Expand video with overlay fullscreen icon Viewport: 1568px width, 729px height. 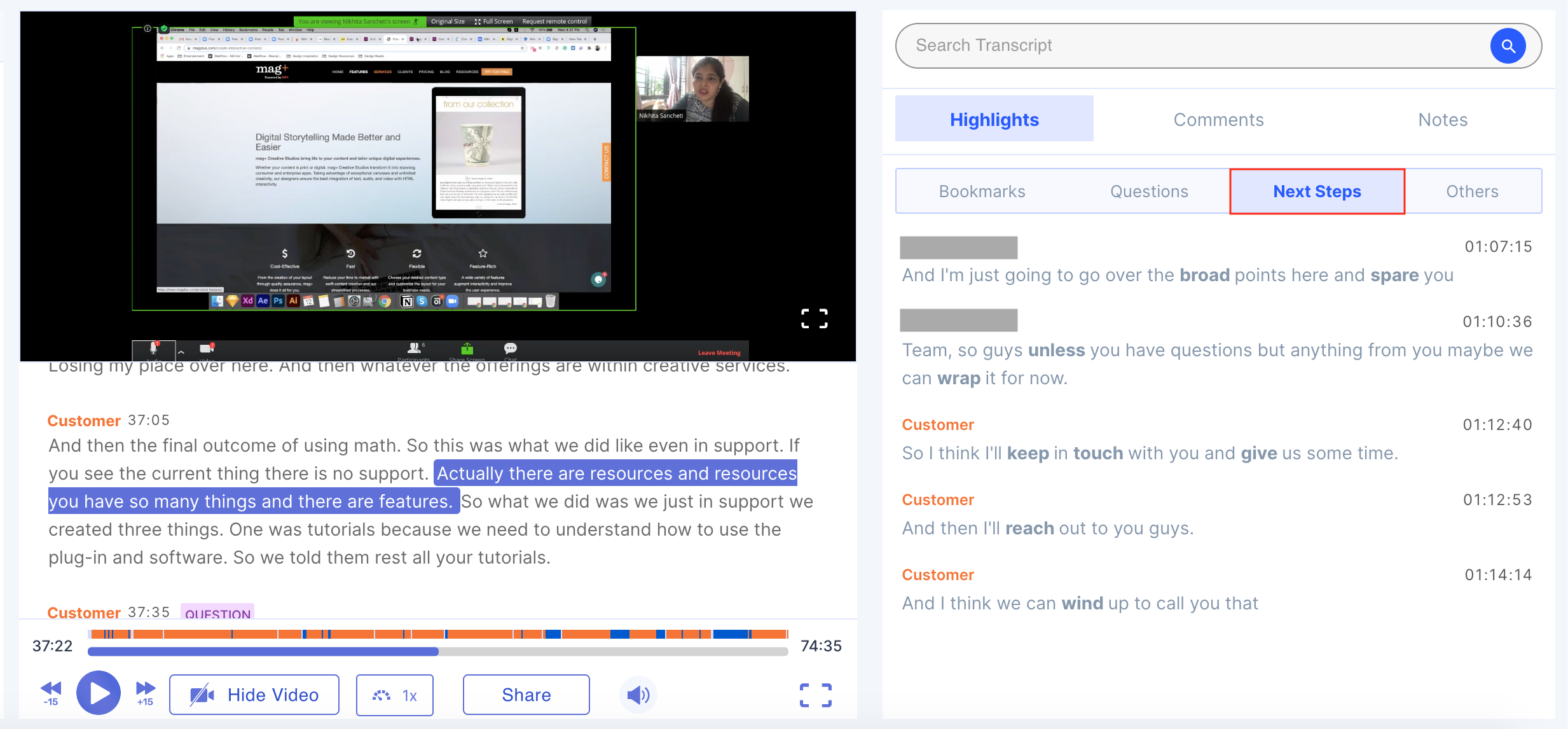click(814, 318)
